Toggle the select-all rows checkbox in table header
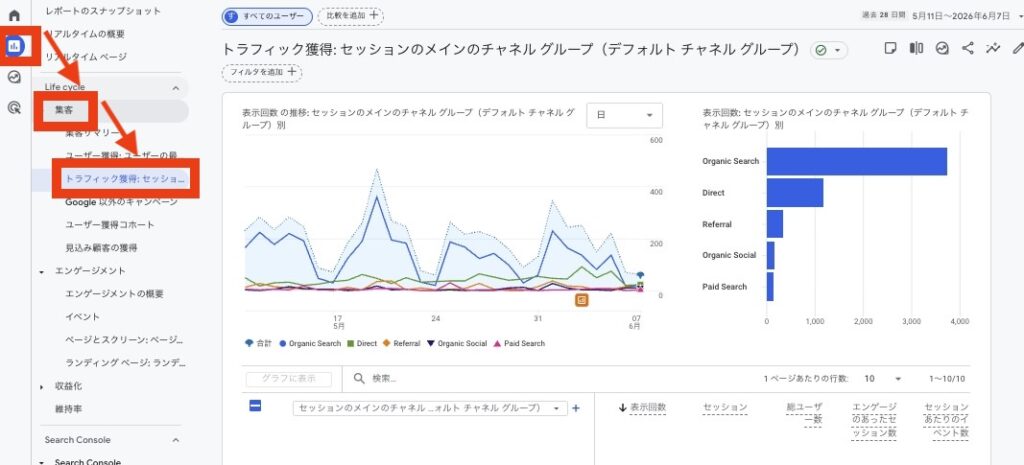The width and height of the screenshot is (1024, 465). pos(255,406)
